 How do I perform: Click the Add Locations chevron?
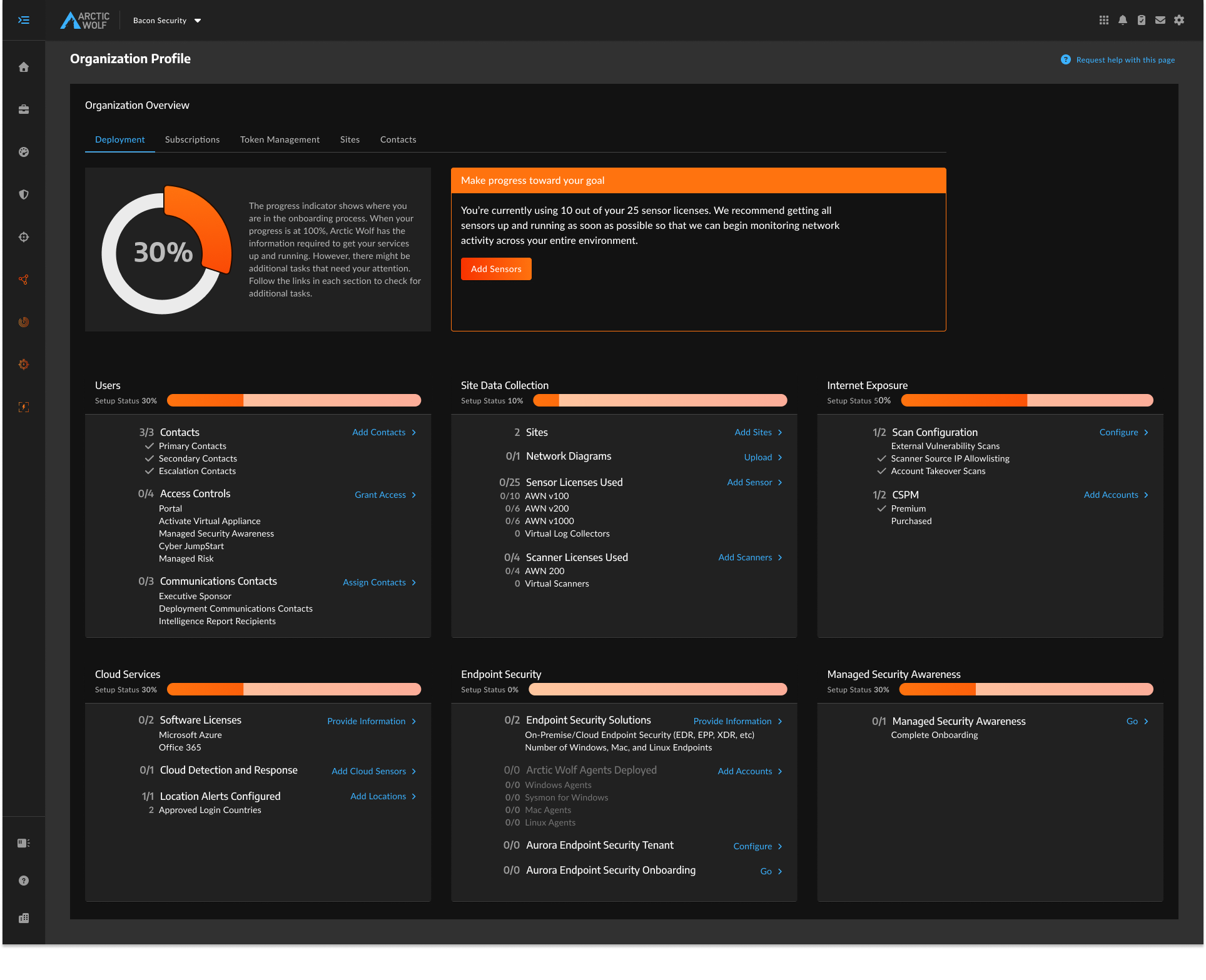click(413, 796)
